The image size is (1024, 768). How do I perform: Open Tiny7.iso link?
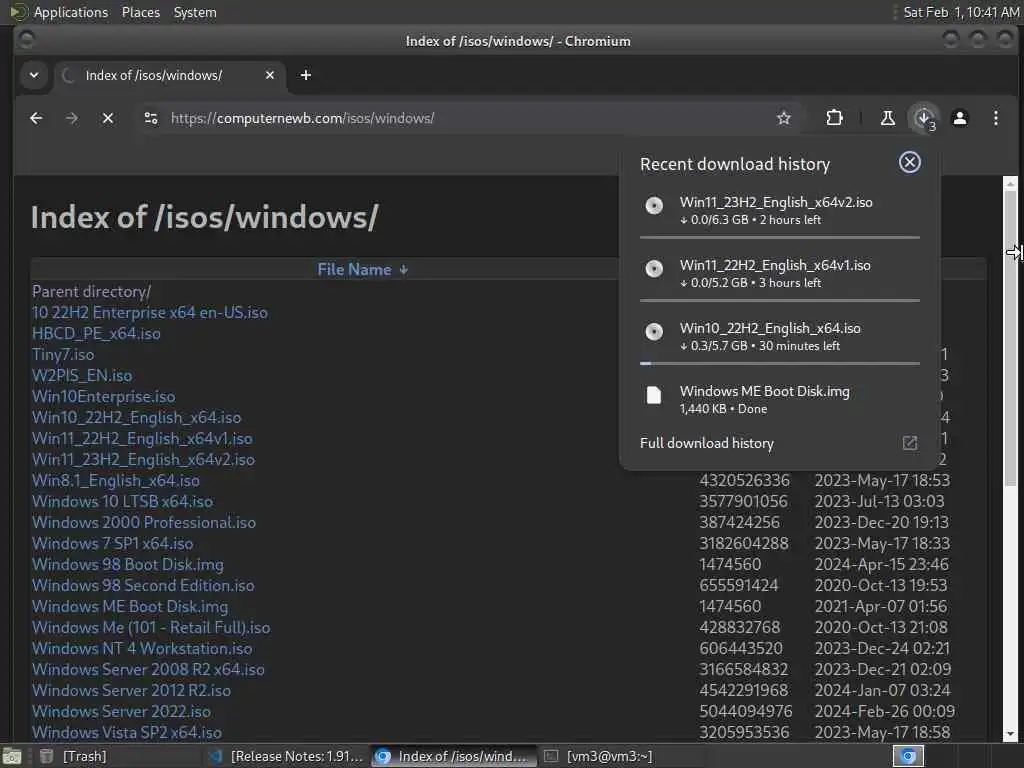(63, 354)
